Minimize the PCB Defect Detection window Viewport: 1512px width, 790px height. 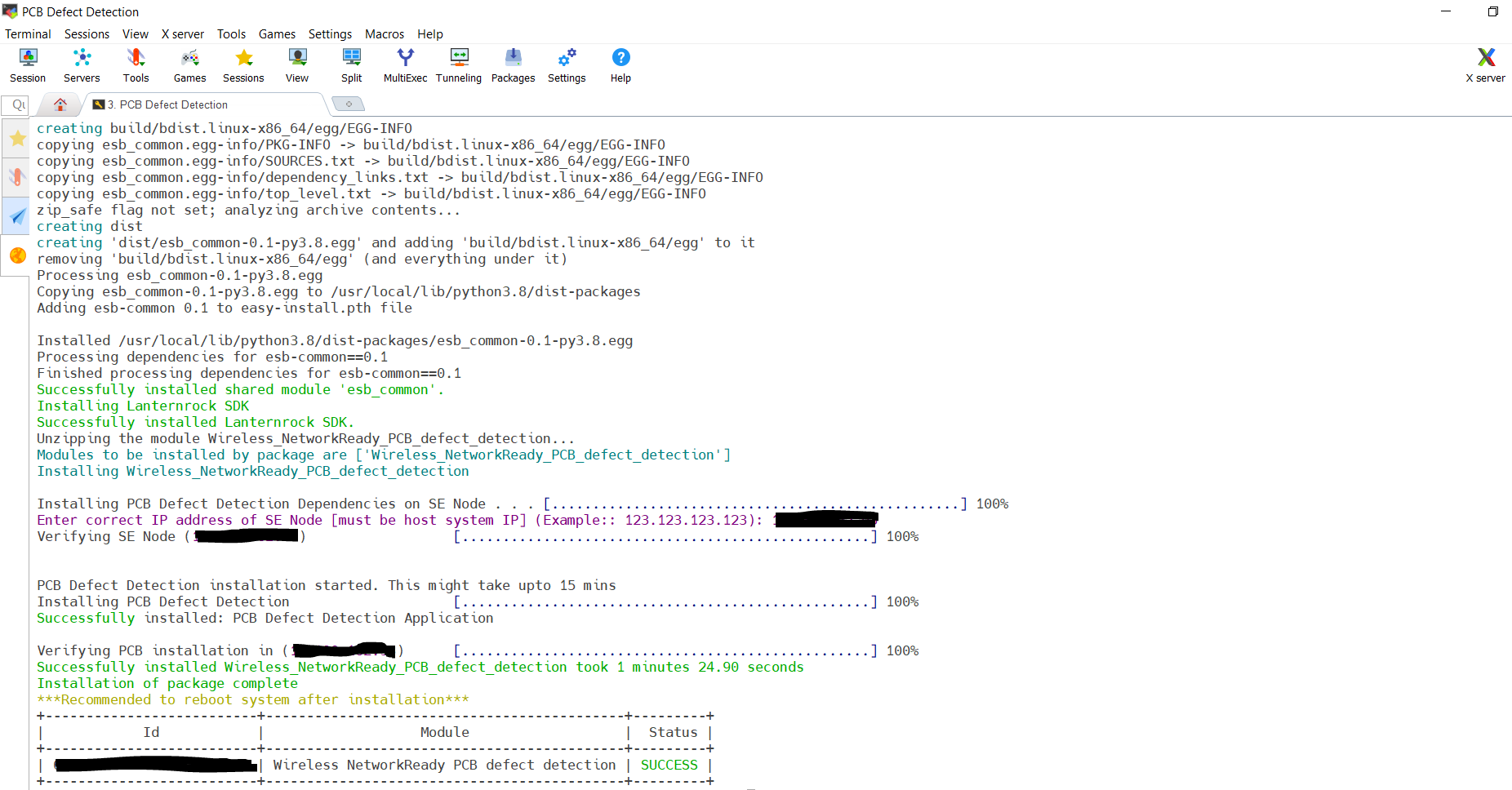(x=1446, y=11)
